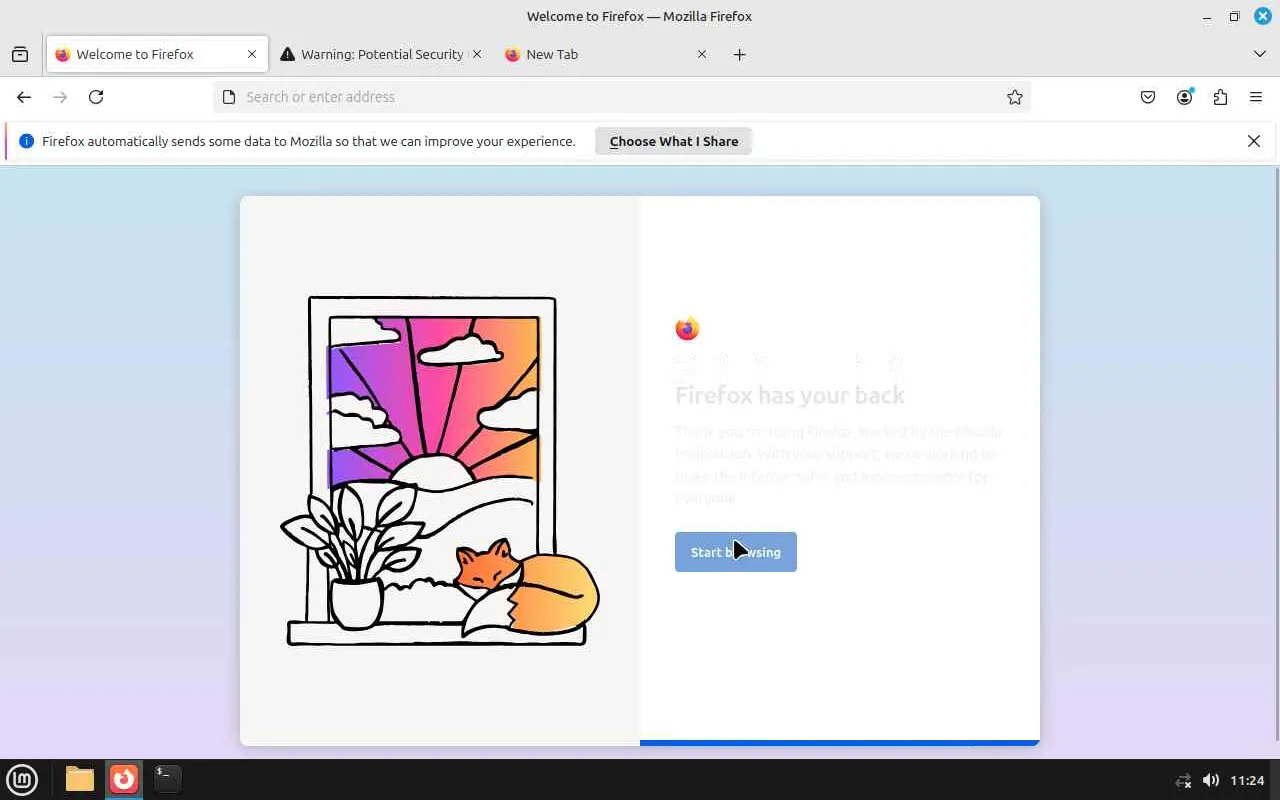Click the Firefox taskbar icon
The height and width of the screenshot is (800, 1280).
tap(124, 779)
